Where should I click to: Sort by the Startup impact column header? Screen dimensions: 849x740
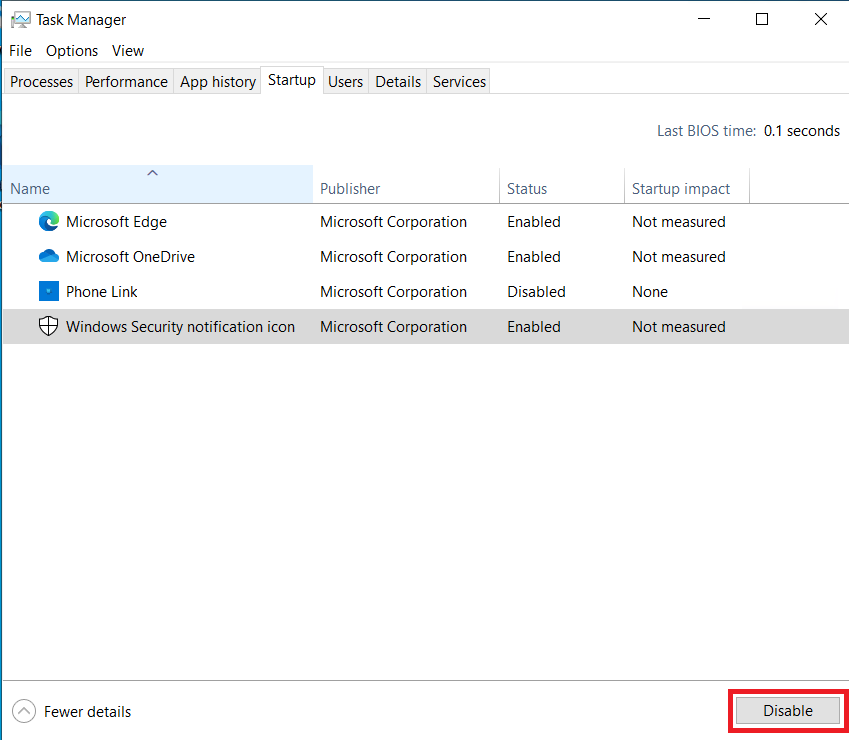click(687, 185)
